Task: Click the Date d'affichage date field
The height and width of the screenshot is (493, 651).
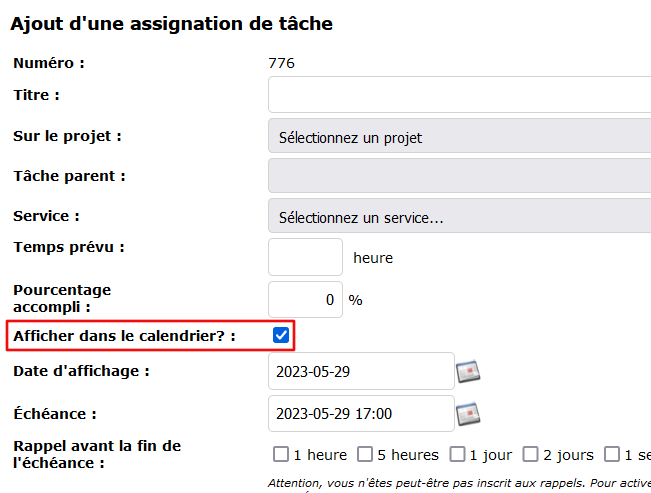Action: (361, 372)
